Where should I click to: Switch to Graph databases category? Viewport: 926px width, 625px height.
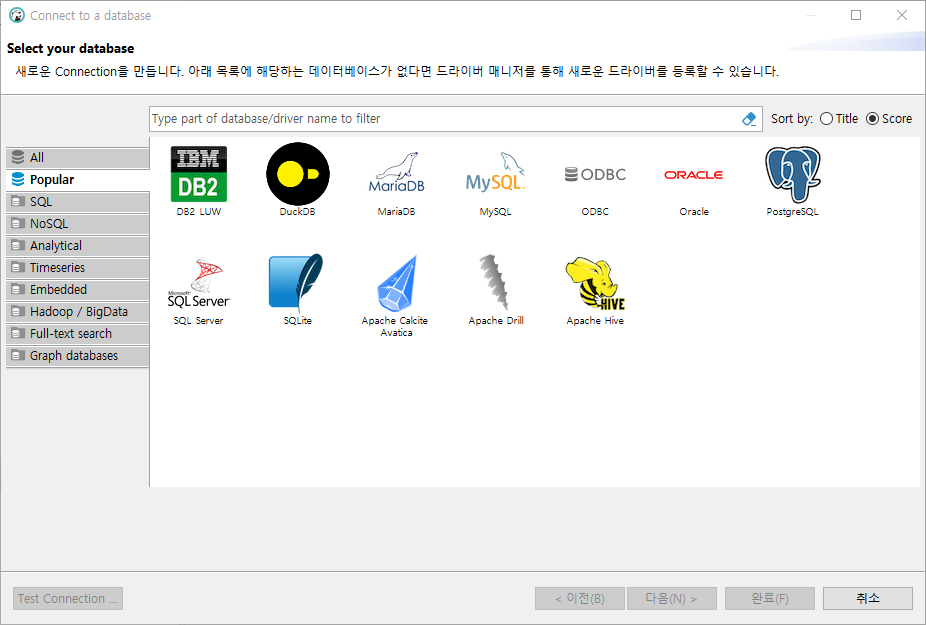click(x=77, y=356)
